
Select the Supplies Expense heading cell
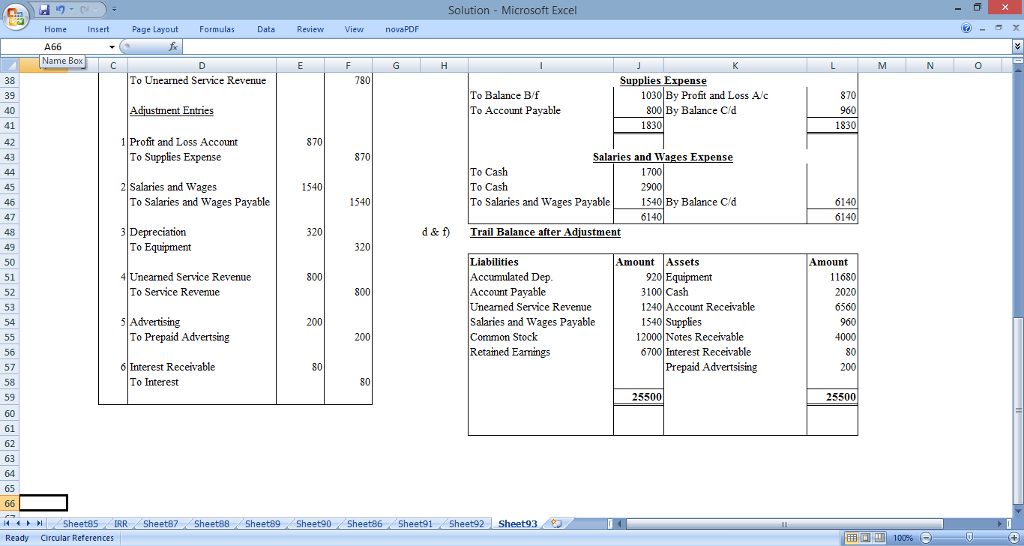click(663, 80)
